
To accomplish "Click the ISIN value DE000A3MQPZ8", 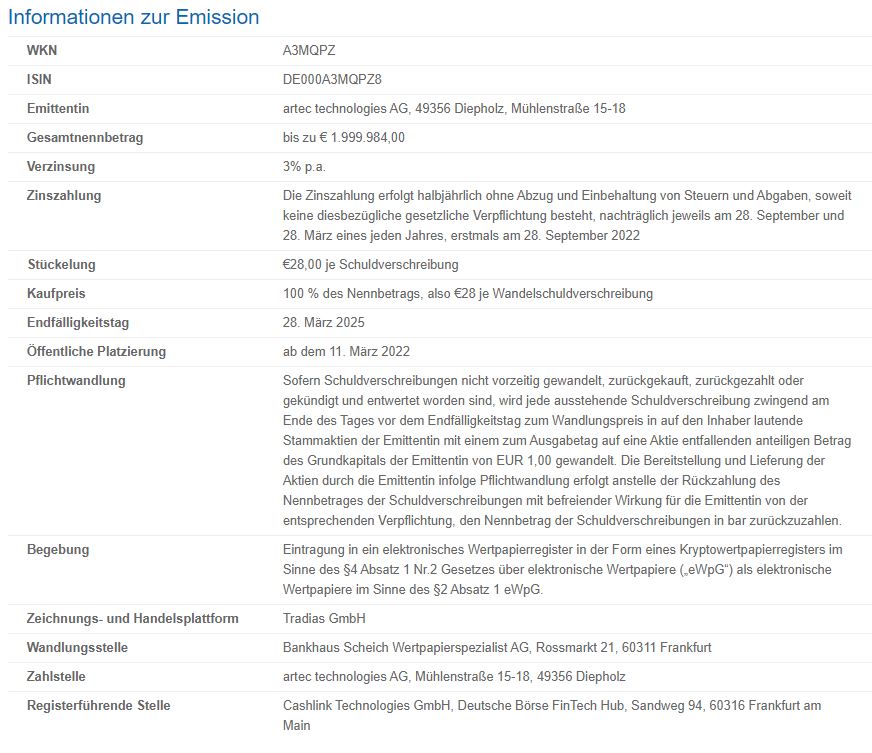I will point(331,79).
